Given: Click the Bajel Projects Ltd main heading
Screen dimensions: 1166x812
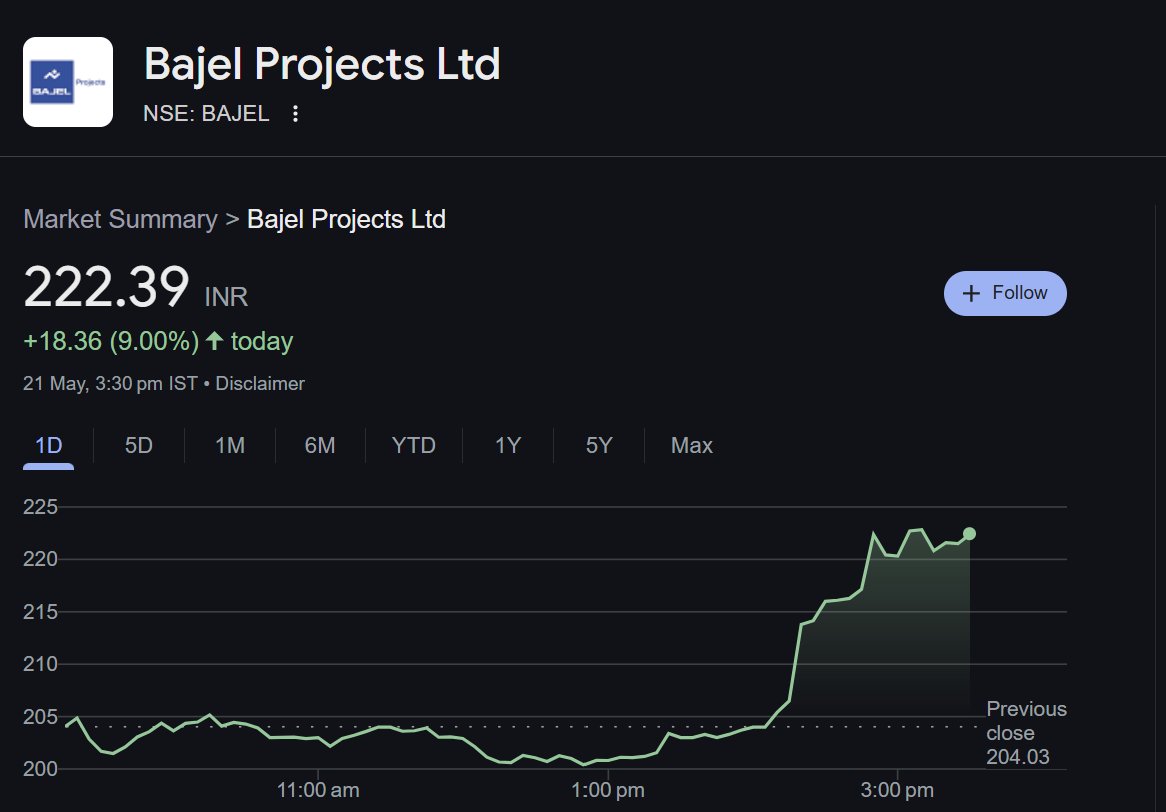Looking at the screenshot, I should [x=322, y=64].
